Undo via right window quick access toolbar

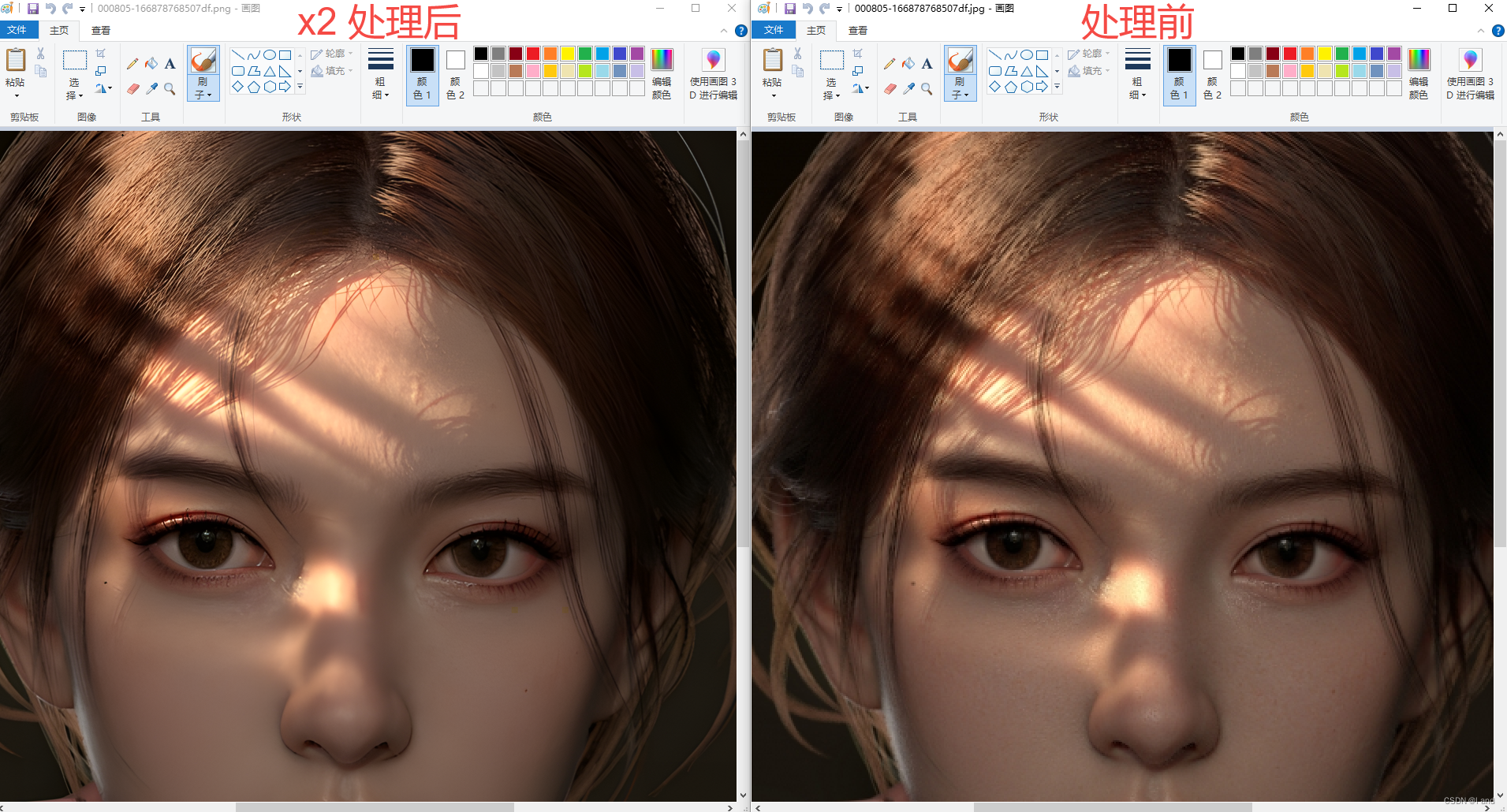(808, 9)
